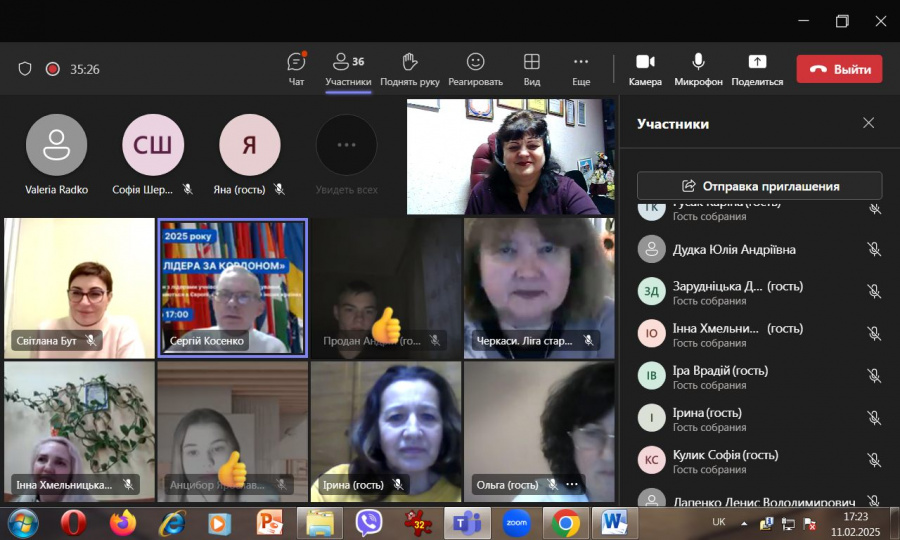Open Word from taskbar
The width and height of the screenshot is (900, 540).
614,523
